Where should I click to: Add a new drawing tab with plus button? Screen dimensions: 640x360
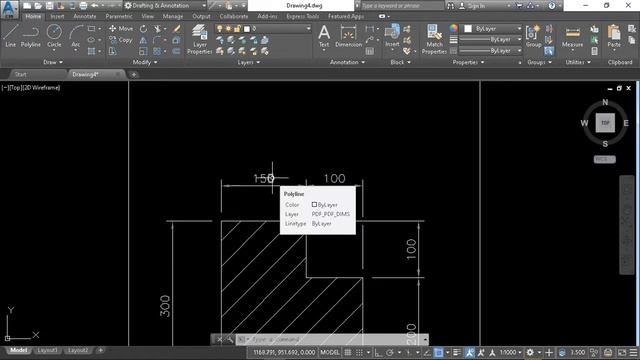(133, 74)
